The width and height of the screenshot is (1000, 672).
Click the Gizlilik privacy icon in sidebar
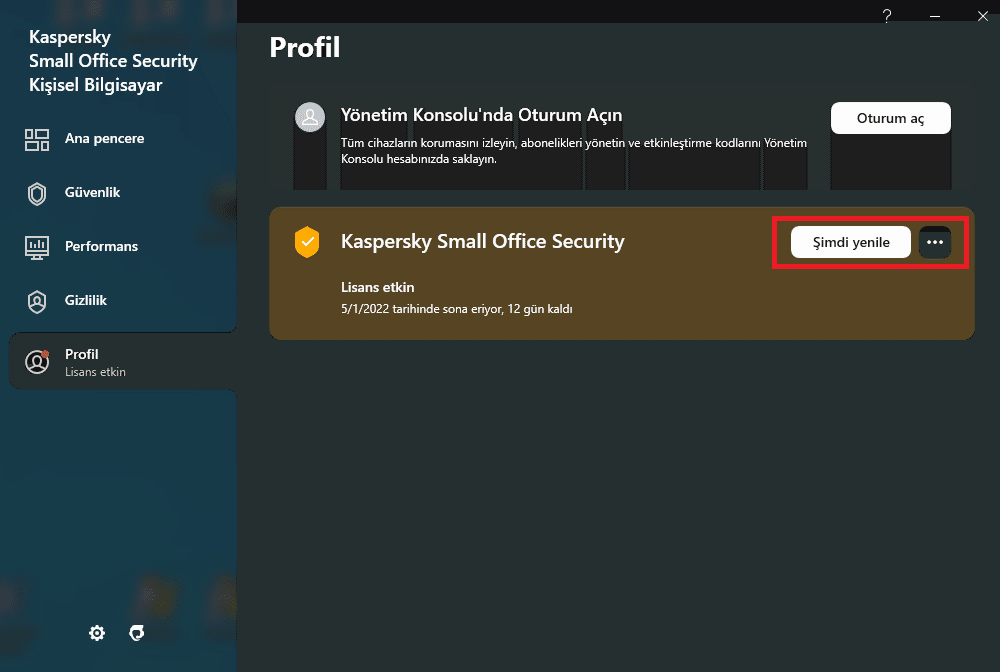(37, 300)
